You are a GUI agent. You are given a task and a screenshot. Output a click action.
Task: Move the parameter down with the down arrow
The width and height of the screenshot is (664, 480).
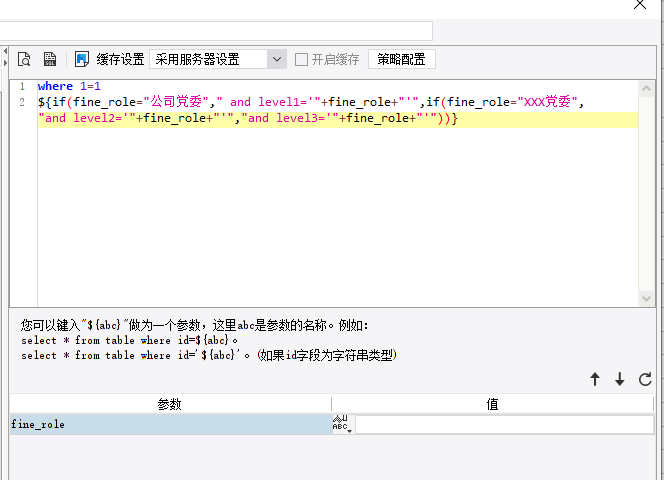(620, 379)
